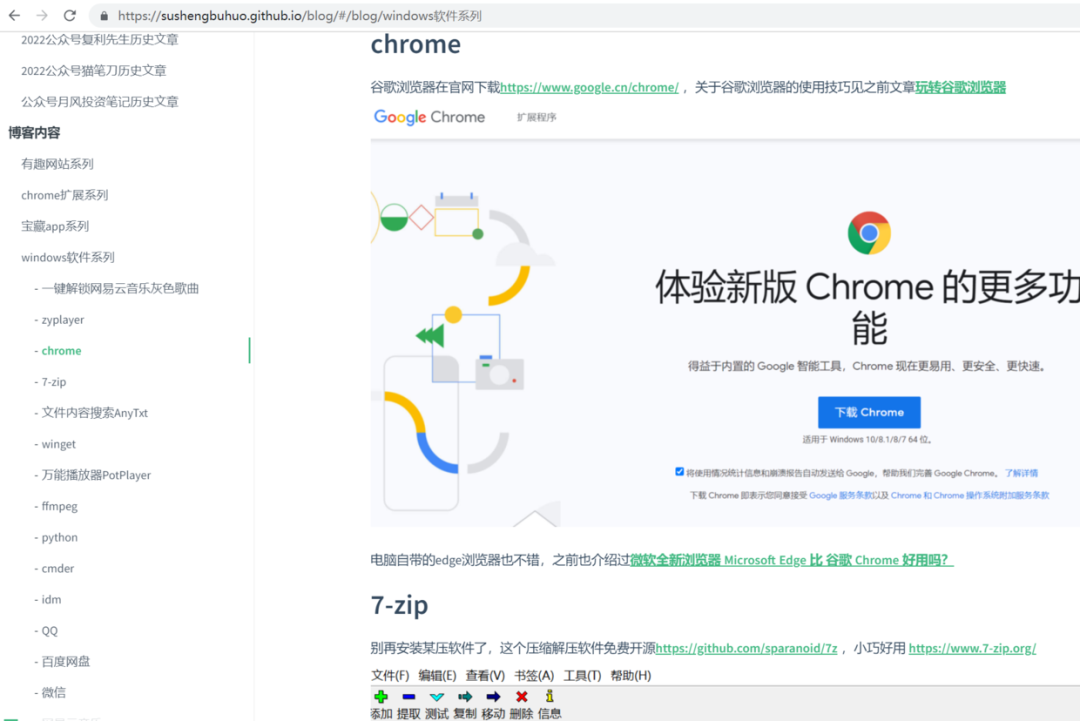Viewport: 1080px width, 721px height.
Task: Click the 测试 checkmark icon
Action: (437, 697)
